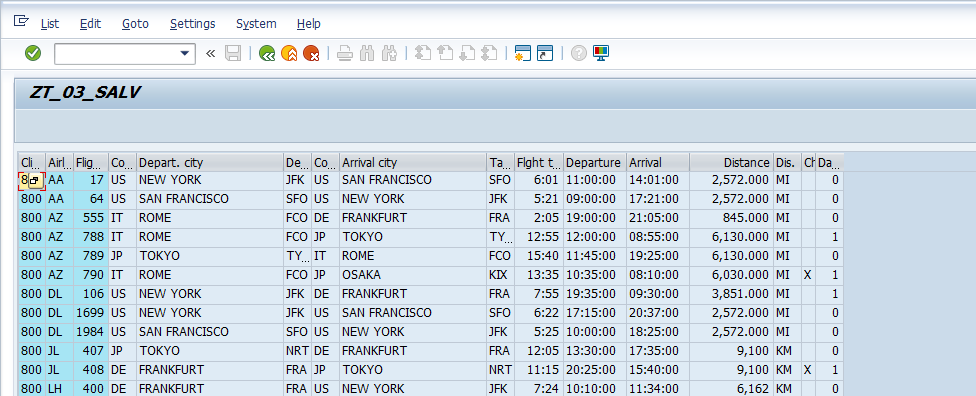This screenshot has width=976, height=396.
Task: Select the 6,162 distance cell
Action: pyautogui.click(x=731, y=389)
